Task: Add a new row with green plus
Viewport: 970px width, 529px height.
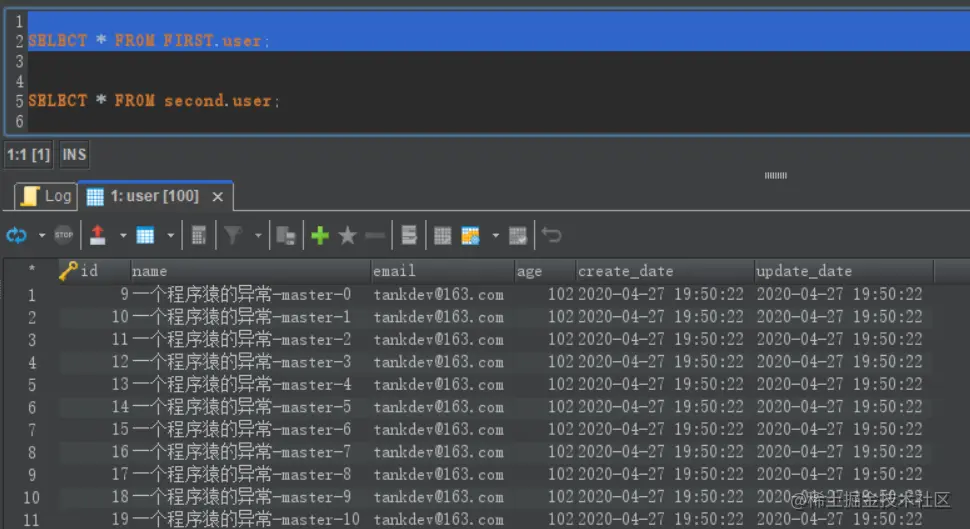Action: click(x=320, y=235)
